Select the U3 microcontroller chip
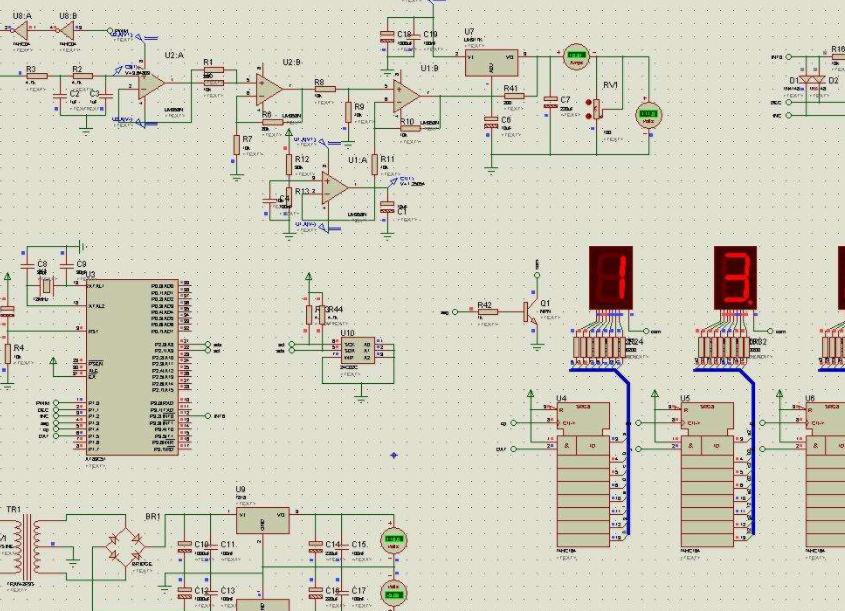Viewport: 845px width, 611px height. point(133,367)
